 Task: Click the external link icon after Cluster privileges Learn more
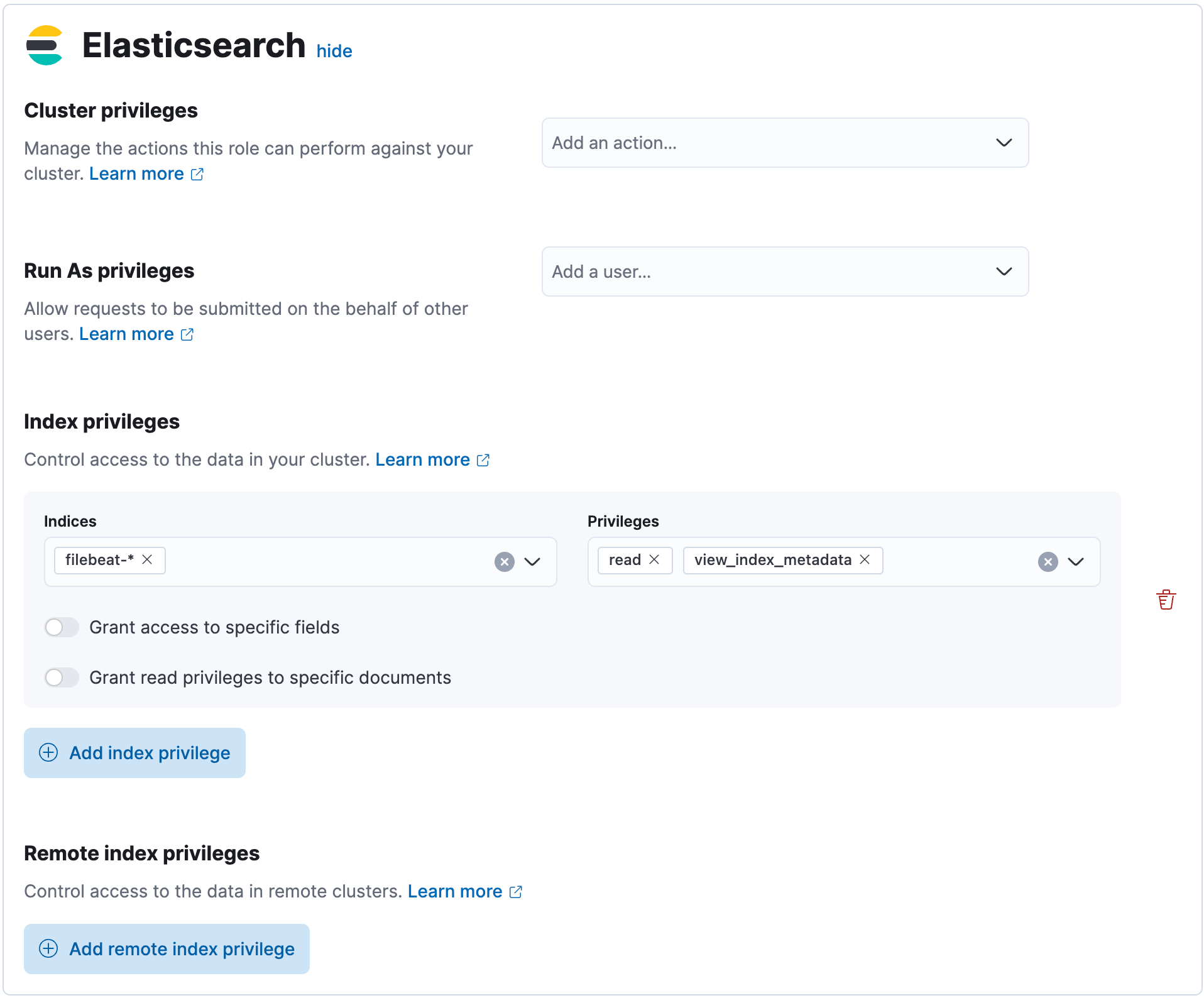coord(197,174)
